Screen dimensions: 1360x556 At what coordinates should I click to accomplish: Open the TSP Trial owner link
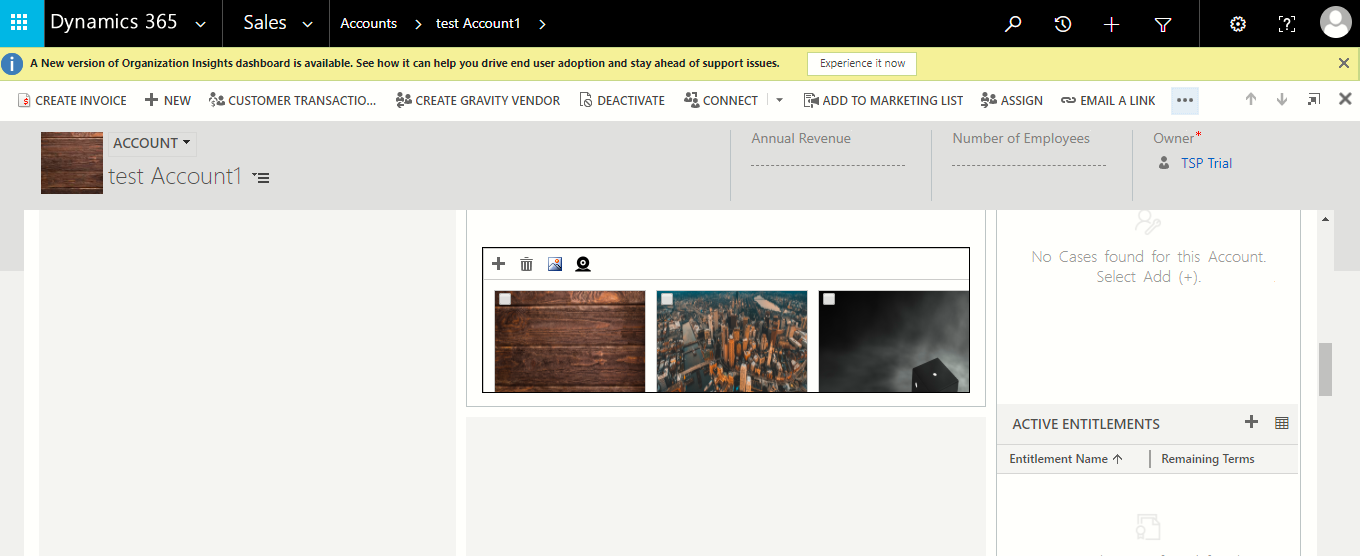tap(1206, 163)
